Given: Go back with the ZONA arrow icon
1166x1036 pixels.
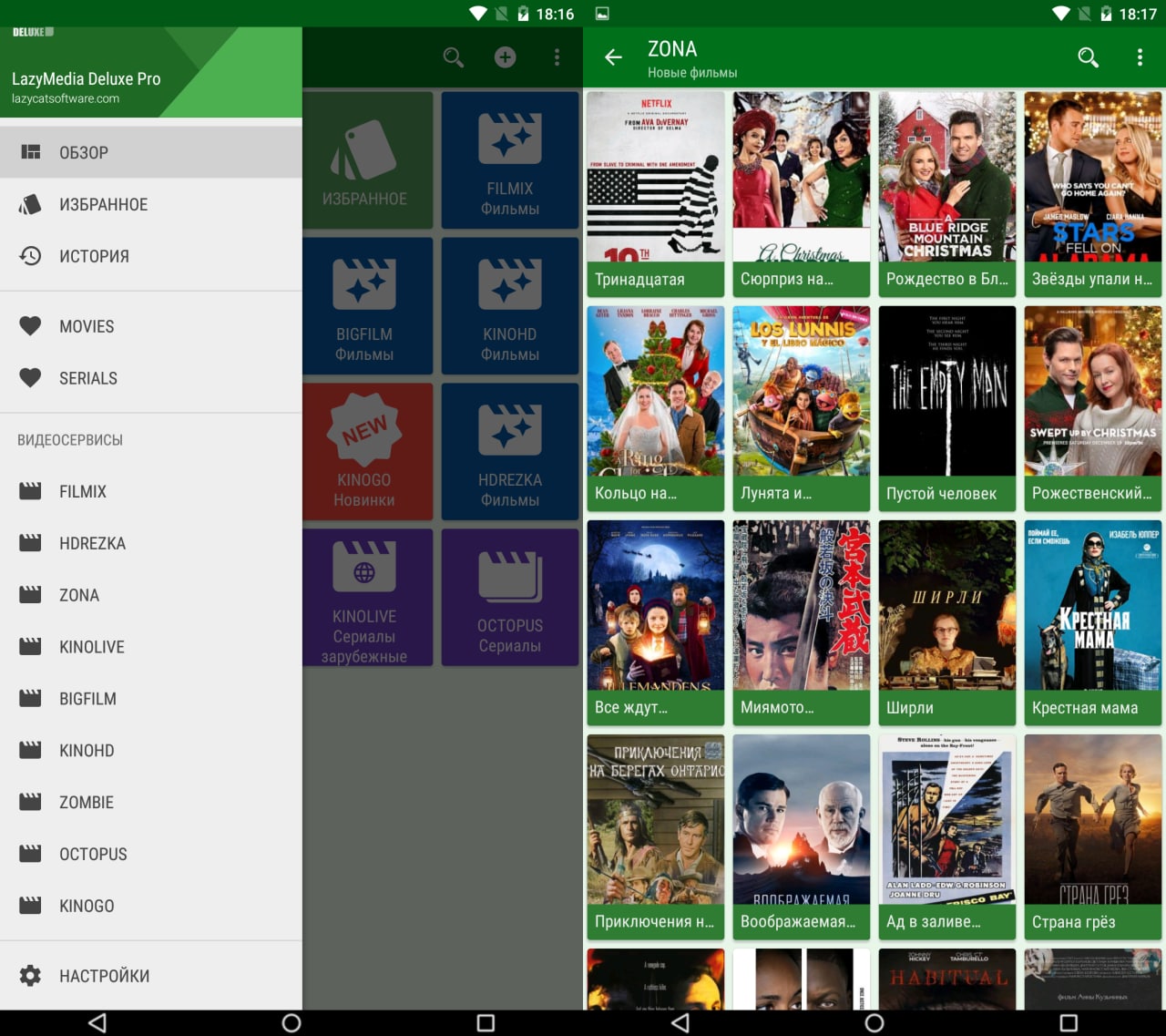Looking at the screenshot, I should click(613, 57).
